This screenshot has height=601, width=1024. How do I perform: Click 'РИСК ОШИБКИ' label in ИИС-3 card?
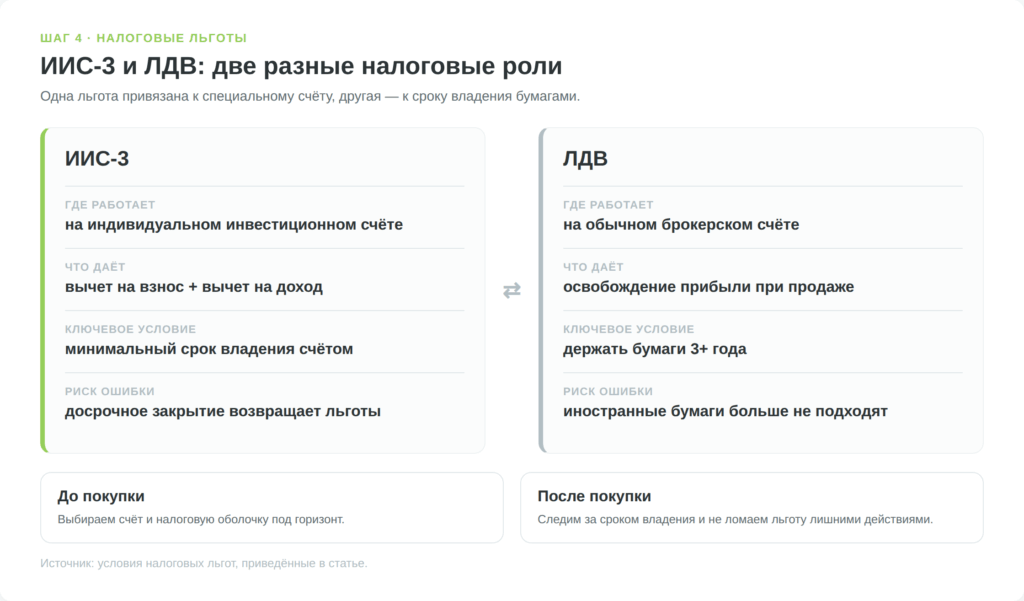110,391
